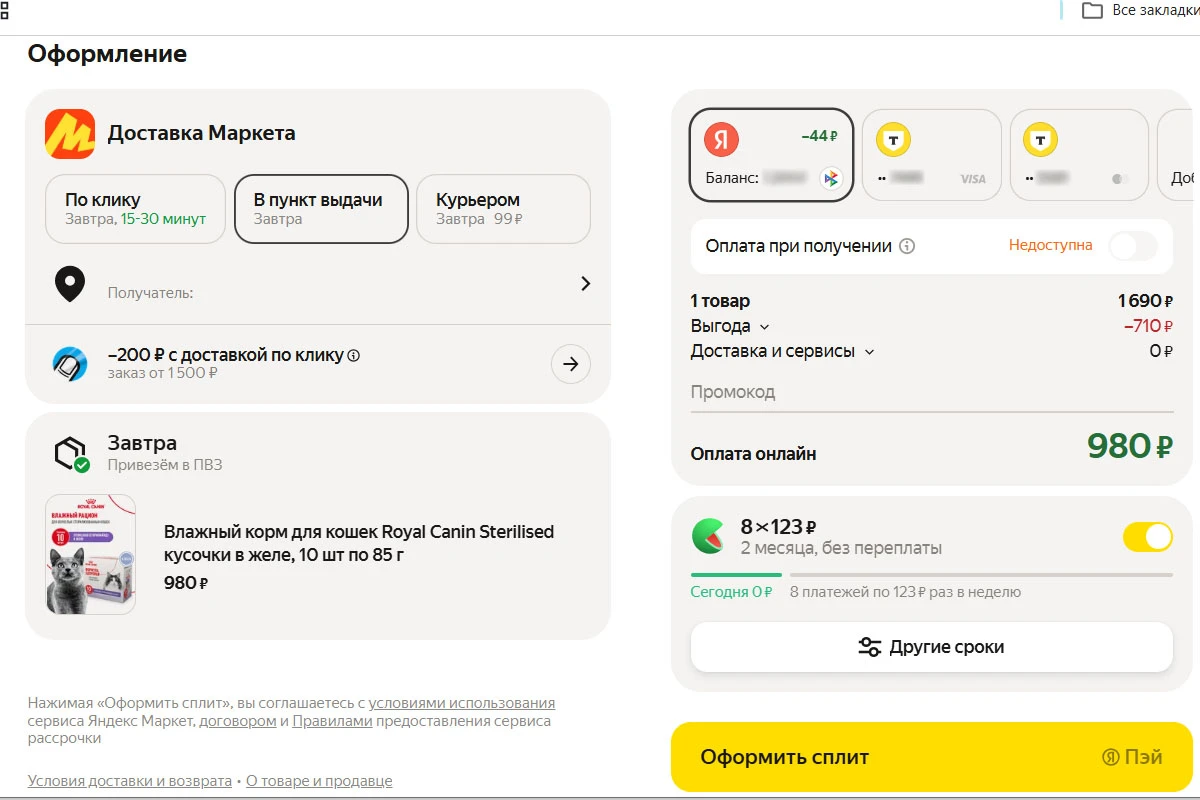The height and width of the screenshot is (800, 1200).
Task: Click the Сегодня 0 ₽ label
Action: (732, 591)
